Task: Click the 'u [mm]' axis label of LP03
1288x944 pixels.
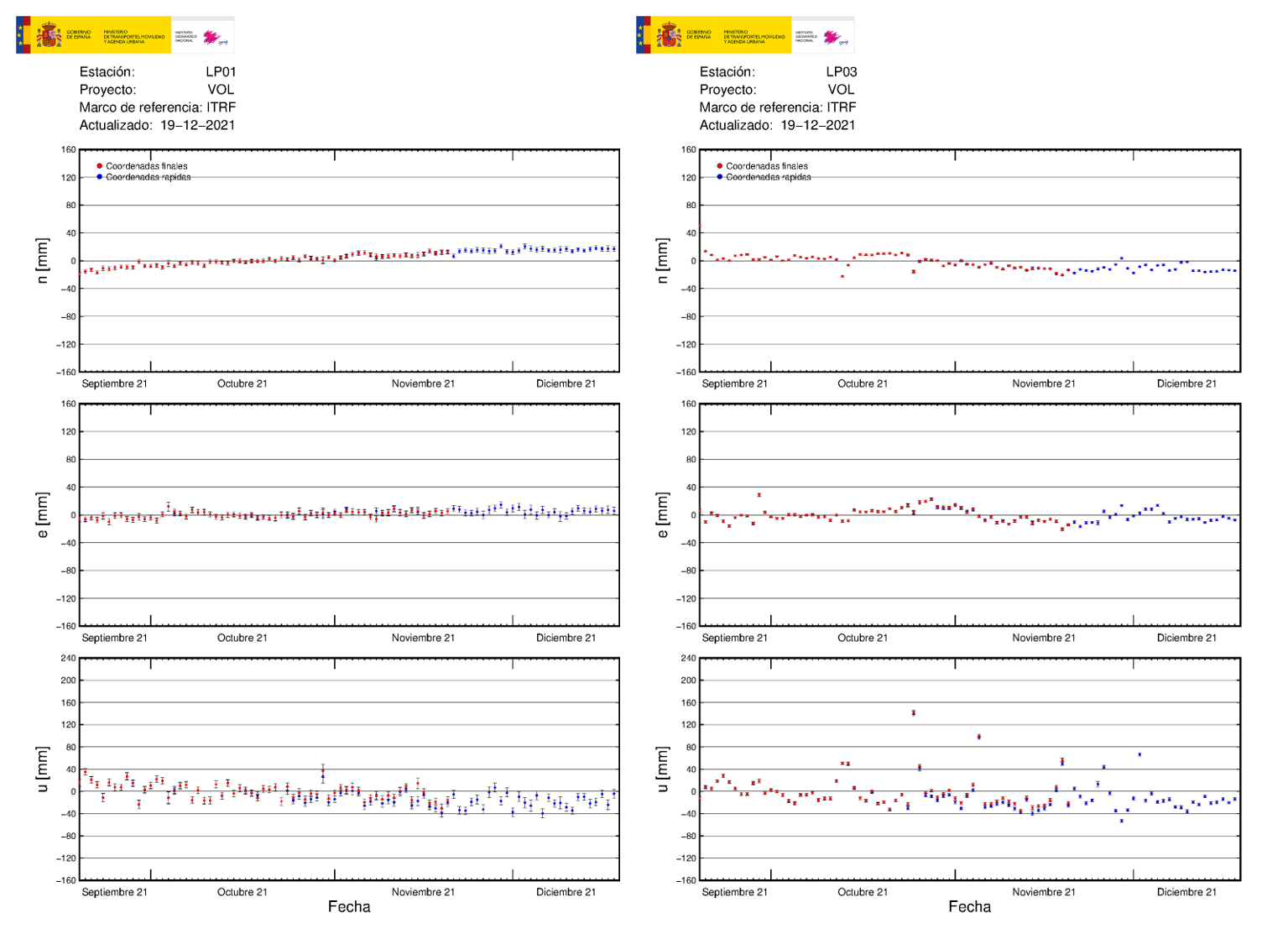Action: pyautogui.click(x=662, y=769)
